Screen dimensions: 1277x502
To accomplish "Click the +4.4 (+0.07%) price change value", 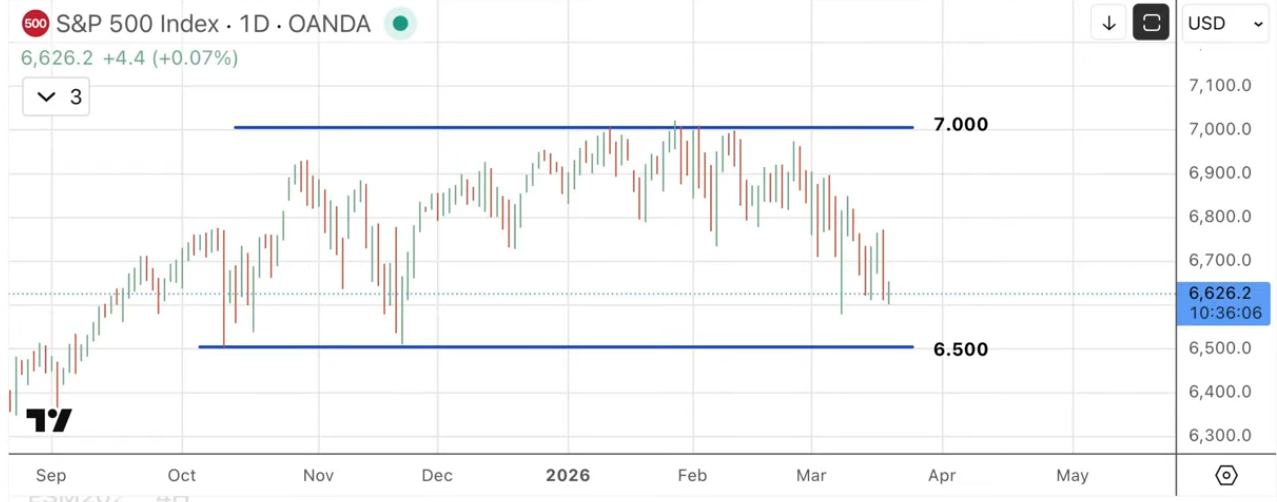I will pos(170,58).
